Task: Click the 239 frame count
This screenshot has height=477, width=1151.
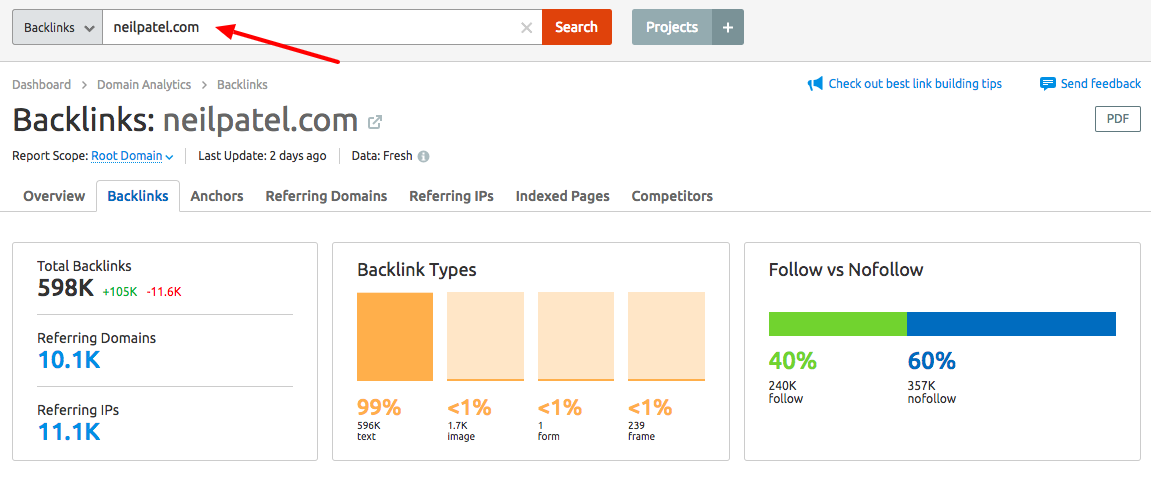Action: coord(636,424)
